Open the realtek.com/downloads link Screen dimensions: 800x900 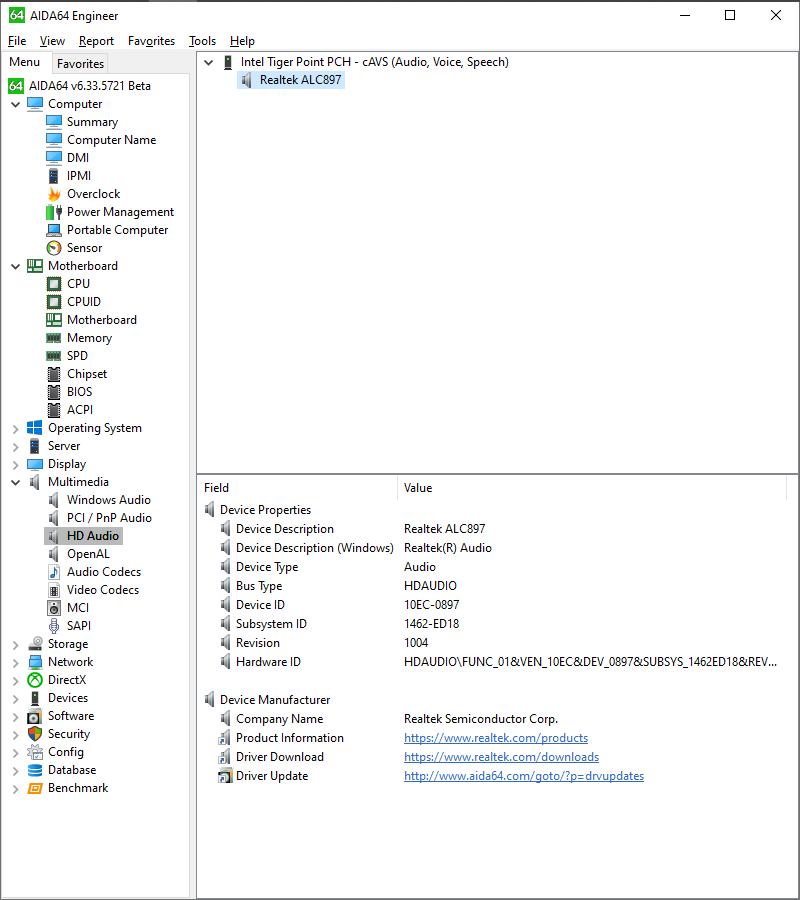tap(502, 757)
